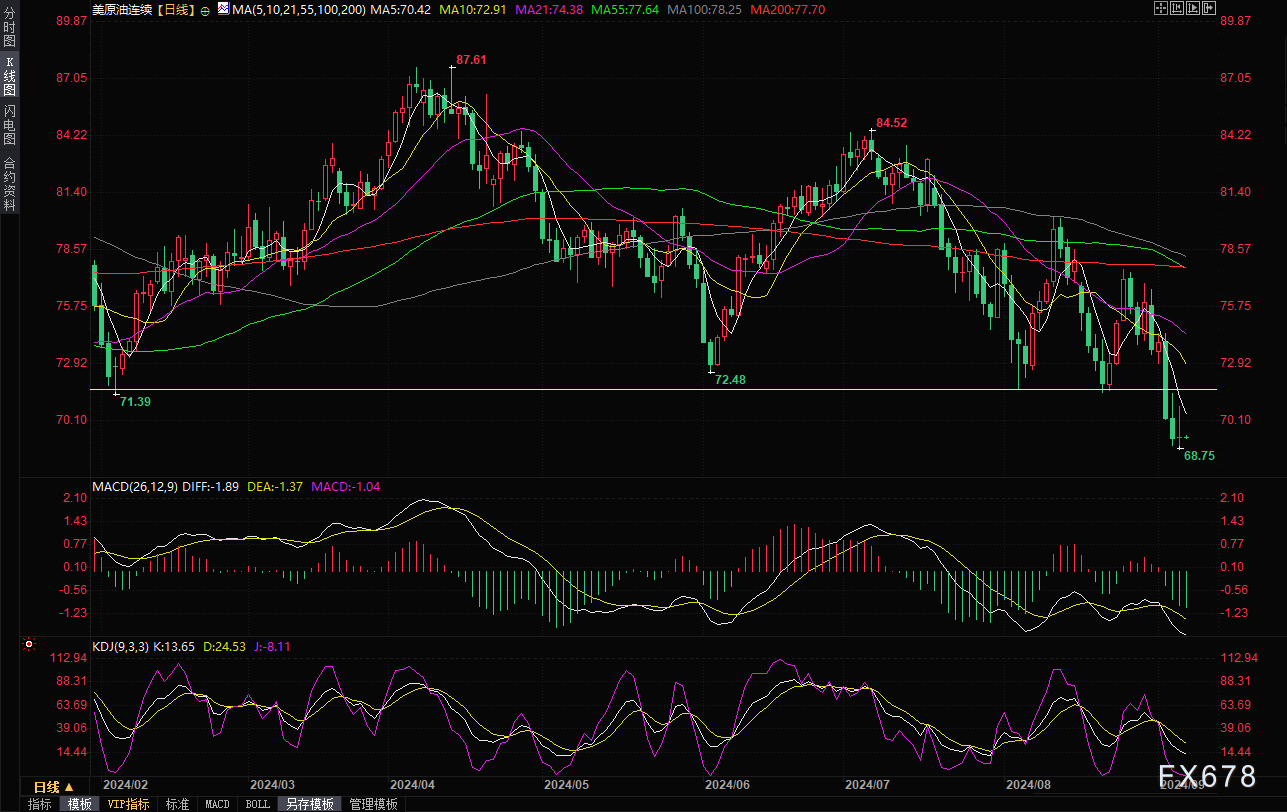
Task: Click the small gear icon beside KDJ panel
Action: coord(29,645)
